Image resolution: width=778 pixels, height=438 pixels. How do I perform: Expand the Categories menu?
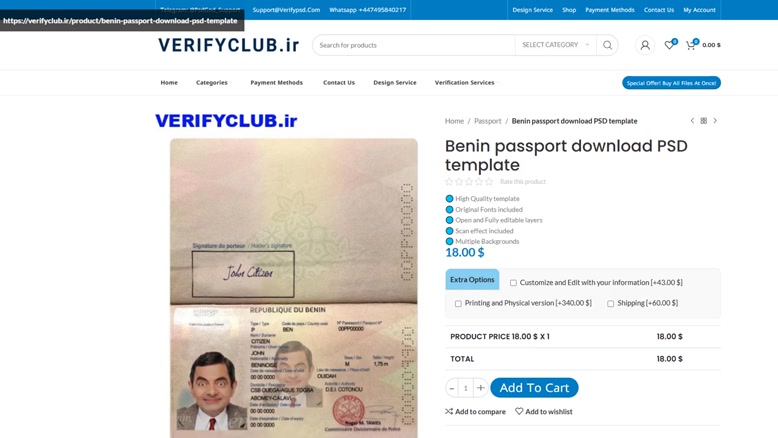213,83
